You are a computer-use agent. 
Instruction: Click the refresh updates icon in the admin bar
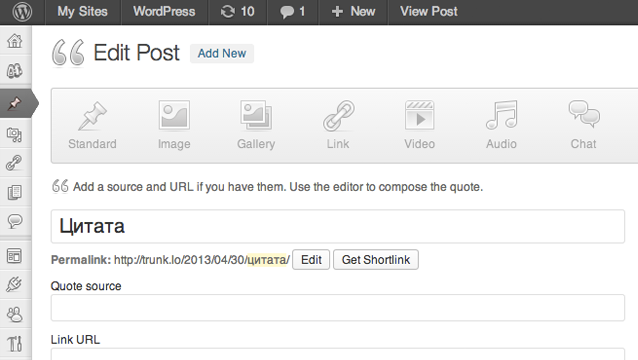point(227,12)
